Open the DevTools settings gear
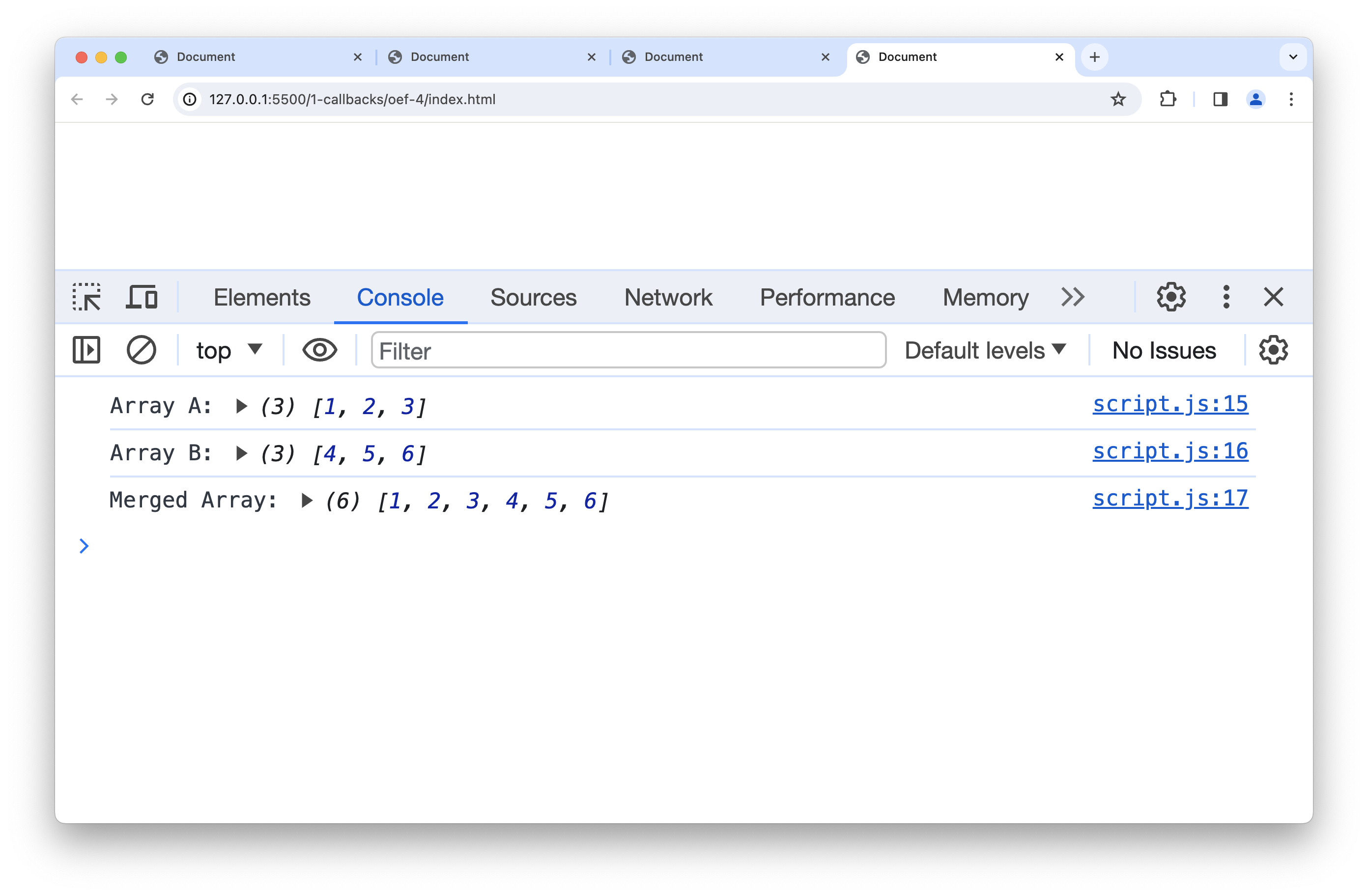The image size is (1368, 896). click(1170, 297)
